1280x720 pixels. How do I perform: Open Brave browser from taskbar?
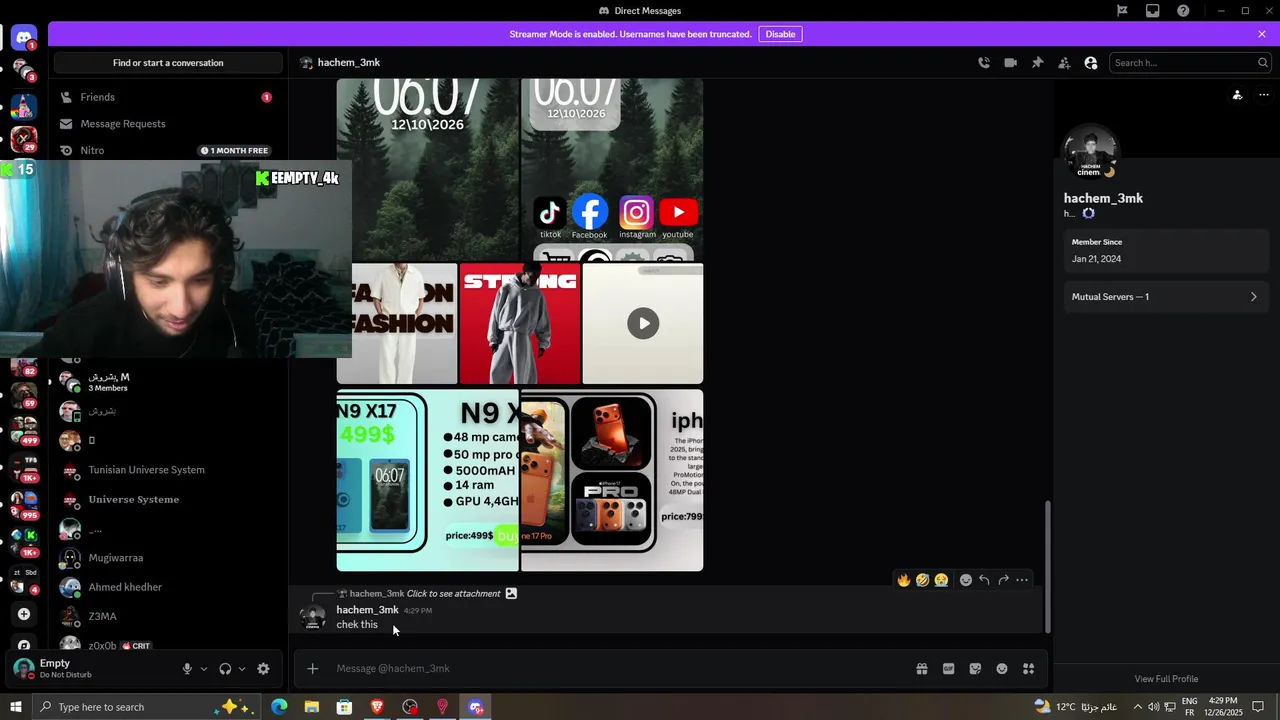pyautogui.click(x=377, y=707)
